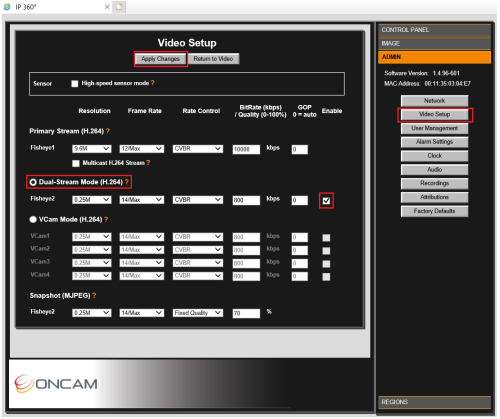500x419 pixels.
Task: Close the IP 360° browser tab
Action: pyautogui.click(x=107, y=7)
